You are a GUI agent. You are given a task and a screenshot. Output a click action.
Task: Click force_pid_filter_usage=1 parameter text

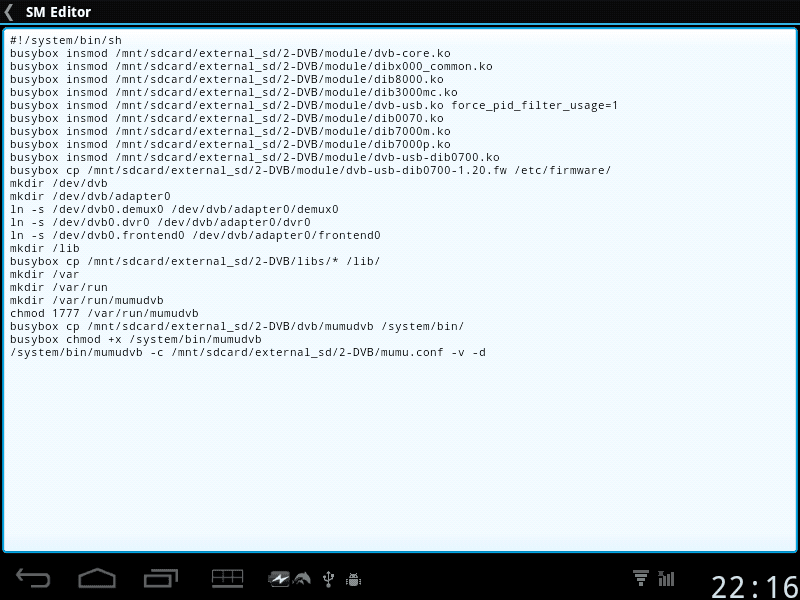pos(535,105)
